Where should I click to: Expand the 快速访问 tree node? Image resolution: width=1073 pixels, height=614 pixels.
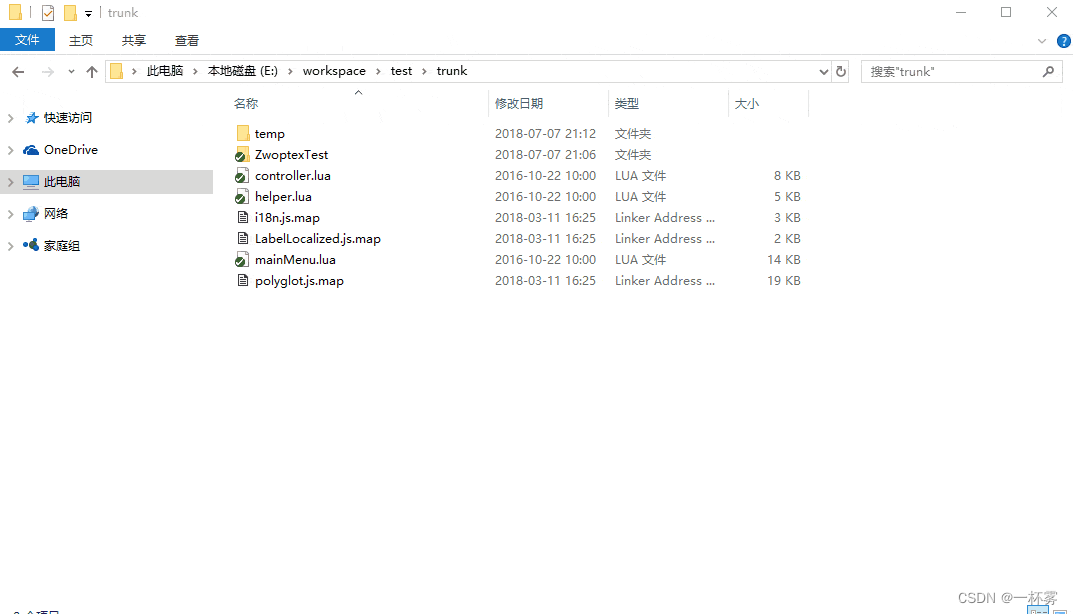click(10, 118)
